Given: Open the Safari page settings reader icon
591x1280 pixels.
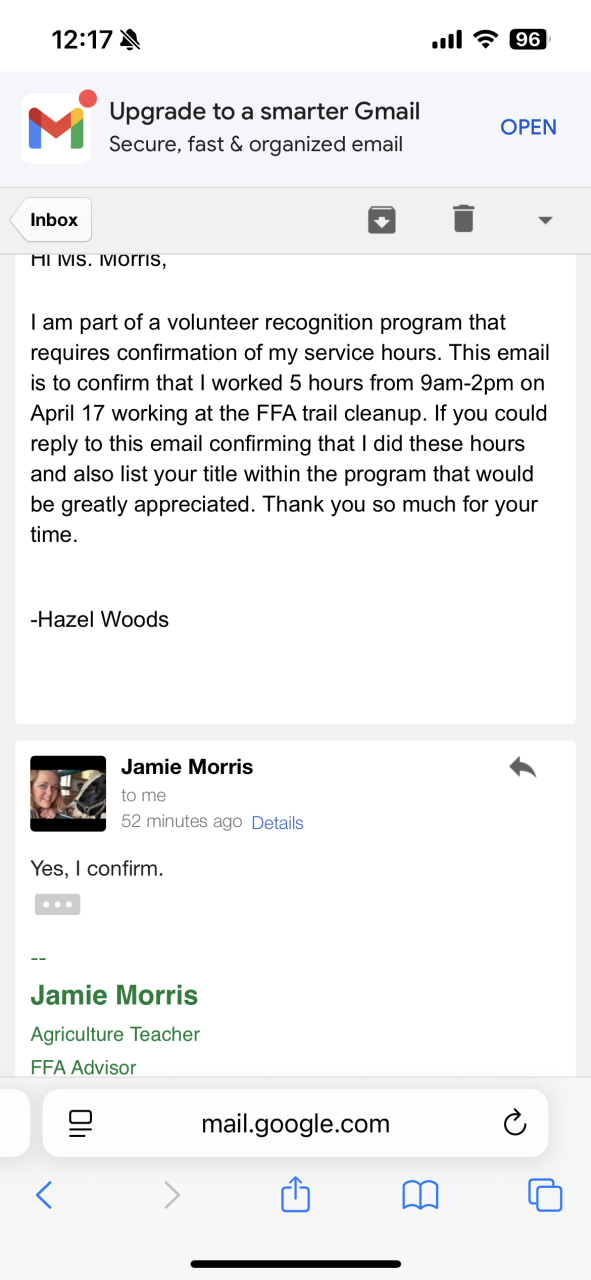Looking at the screenshot, I should pos(81,1123).
